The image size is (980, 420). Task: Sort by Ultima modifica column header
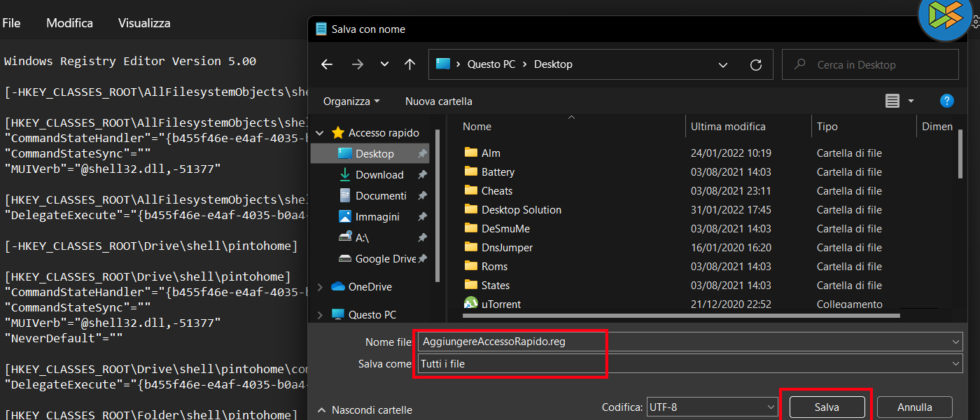pos(728,127)
